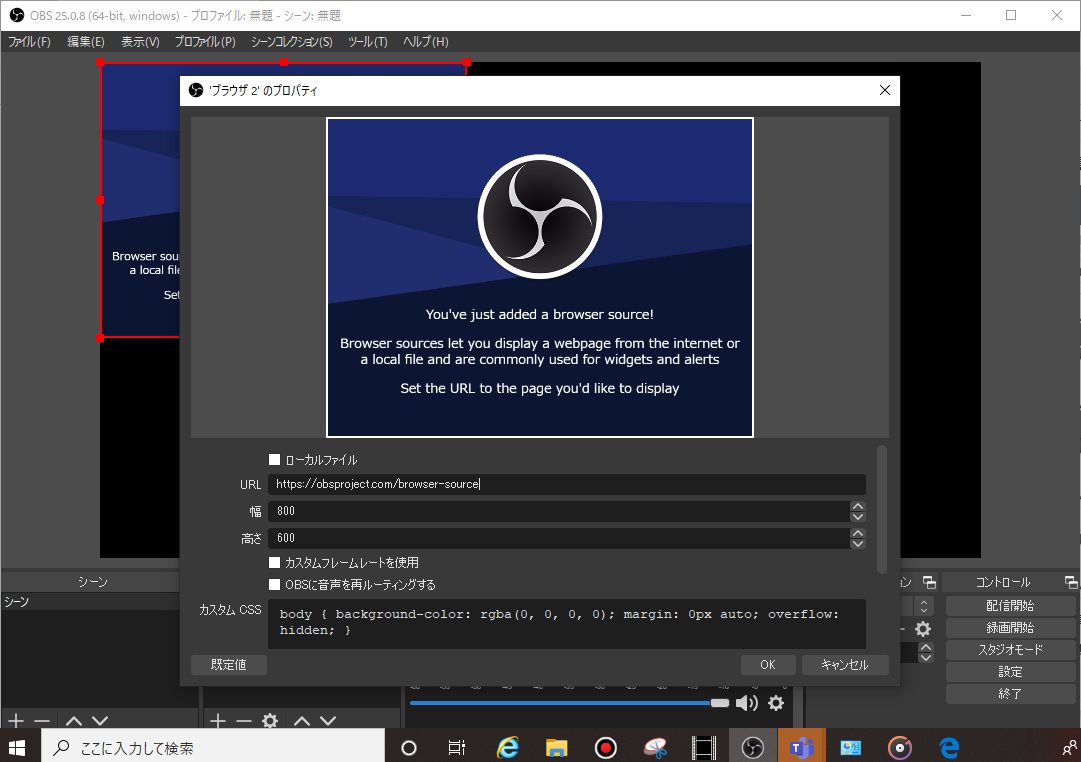Add a new scene with the plus icon in シーン panel
Viewport: 1081px width, 762px height.
[x=16, y=721]
